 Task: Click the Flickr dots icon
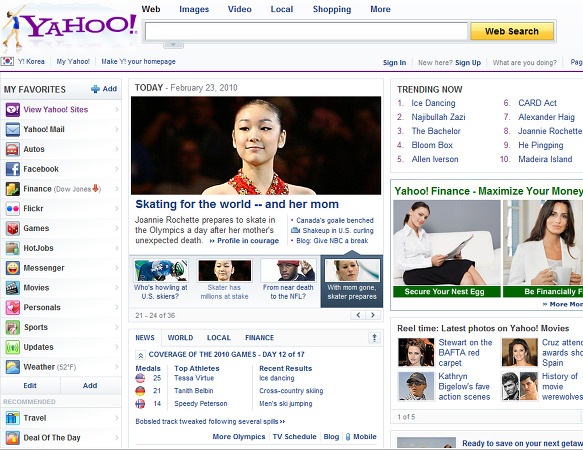13,209
